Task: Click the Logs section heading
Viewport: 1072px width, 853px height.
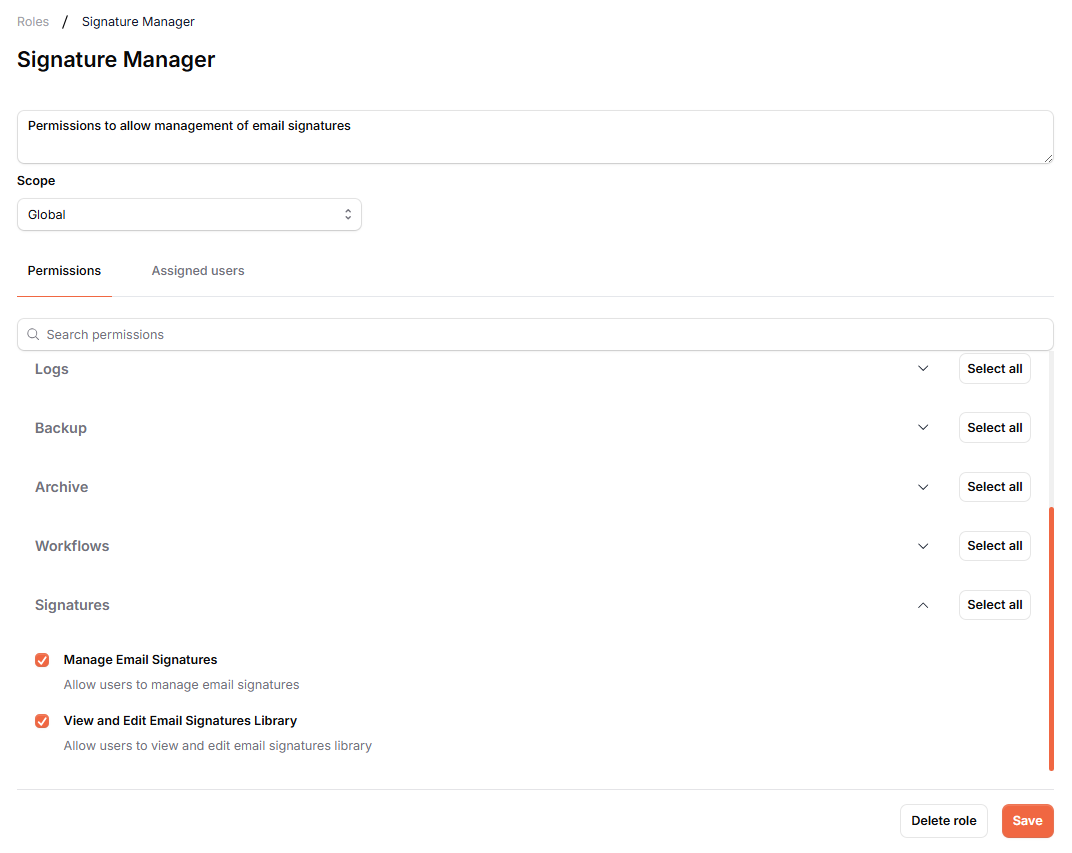Action: (x=52, y=369)
